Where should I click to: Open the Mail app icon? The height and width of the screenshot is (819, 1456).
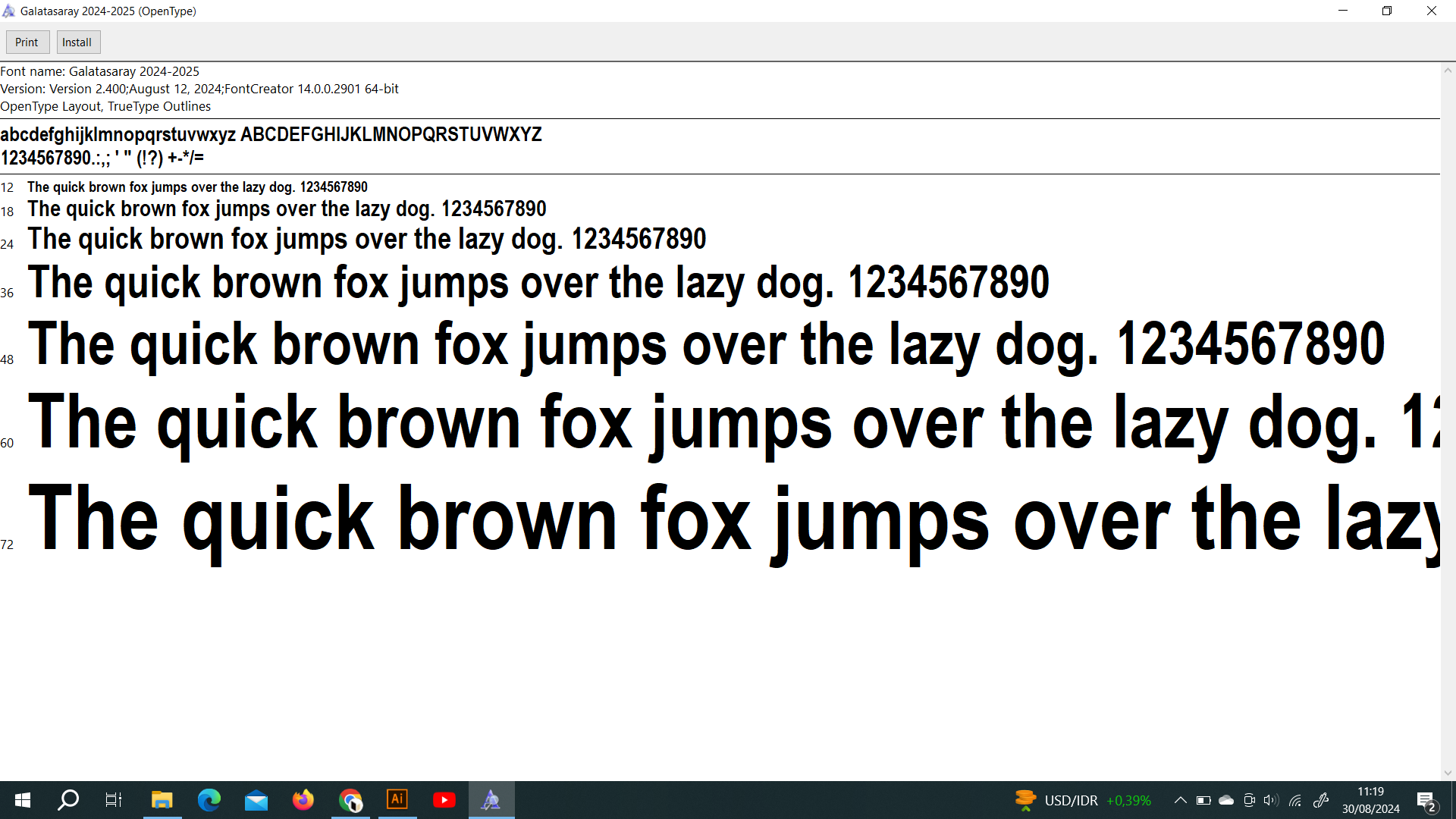point(256,800)
